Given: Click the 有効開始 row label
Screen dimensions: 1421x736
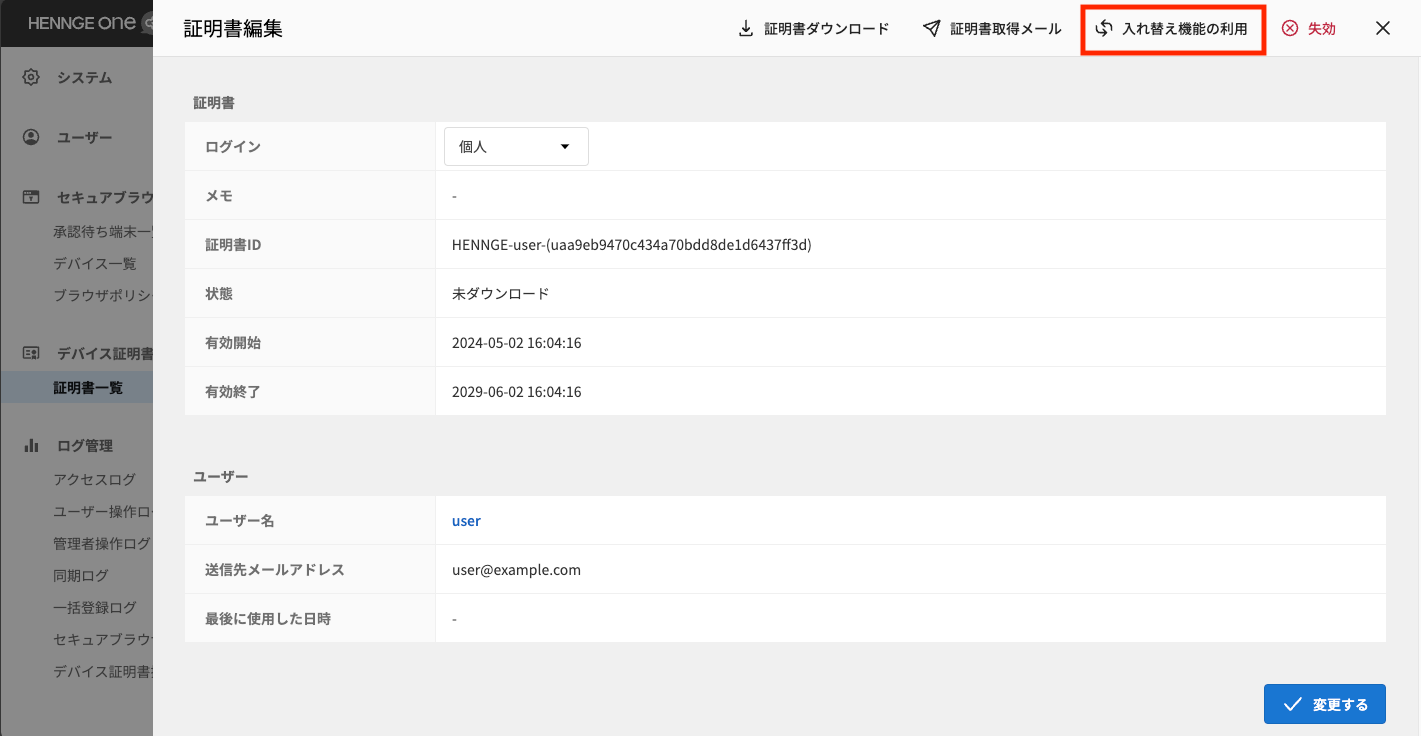Looking at the screenshot, I should coord(233,343).
